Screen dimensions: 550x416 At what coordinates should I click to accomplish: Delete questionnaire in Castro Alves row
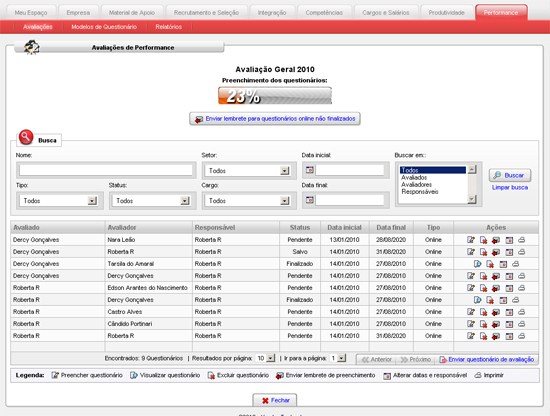[x=483, y=312]
